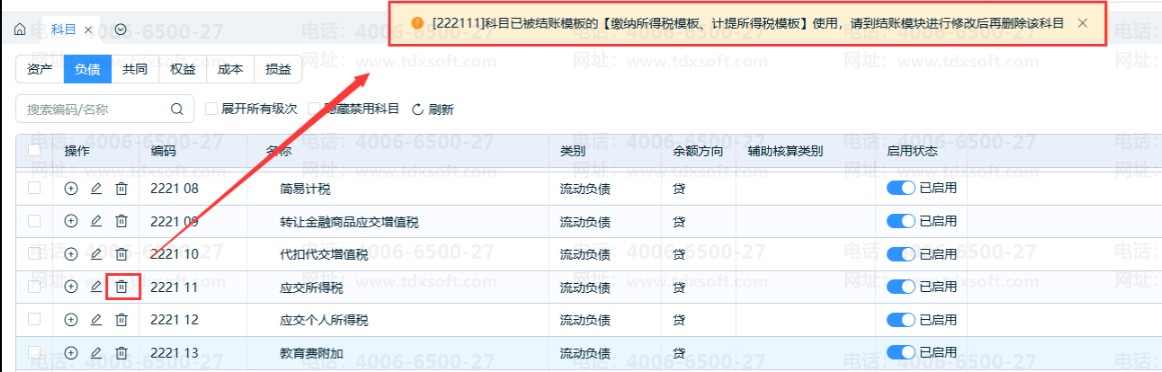Open the home icon tab
Image resolution: width=1162 pixels, height=372 pixels.
click(20, 30)
